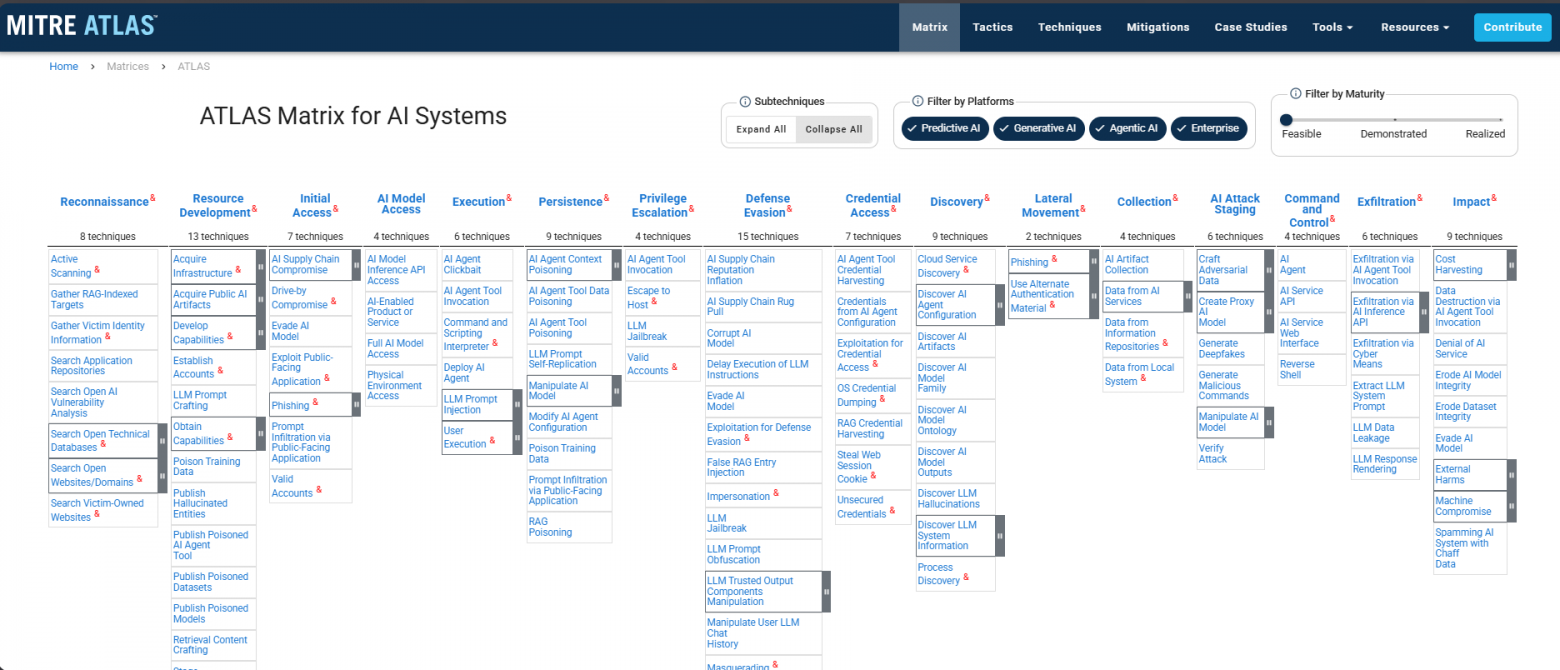
Task: Toggle the Agentic AI platform filter
Action: click(x=1128, y=128)
